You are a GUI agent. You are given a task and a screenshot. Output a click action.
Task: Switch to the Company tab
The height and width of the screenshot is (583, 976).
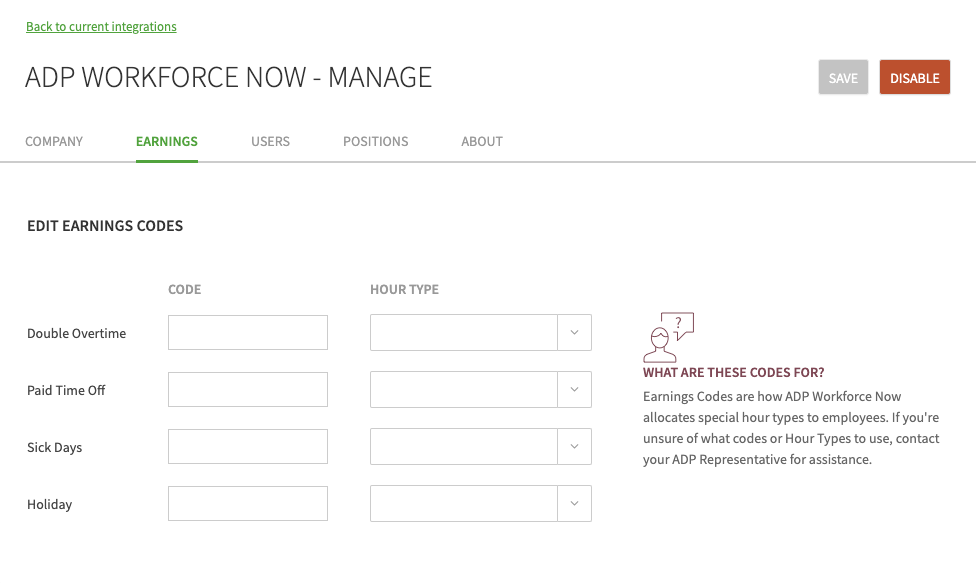coord(54,141)
